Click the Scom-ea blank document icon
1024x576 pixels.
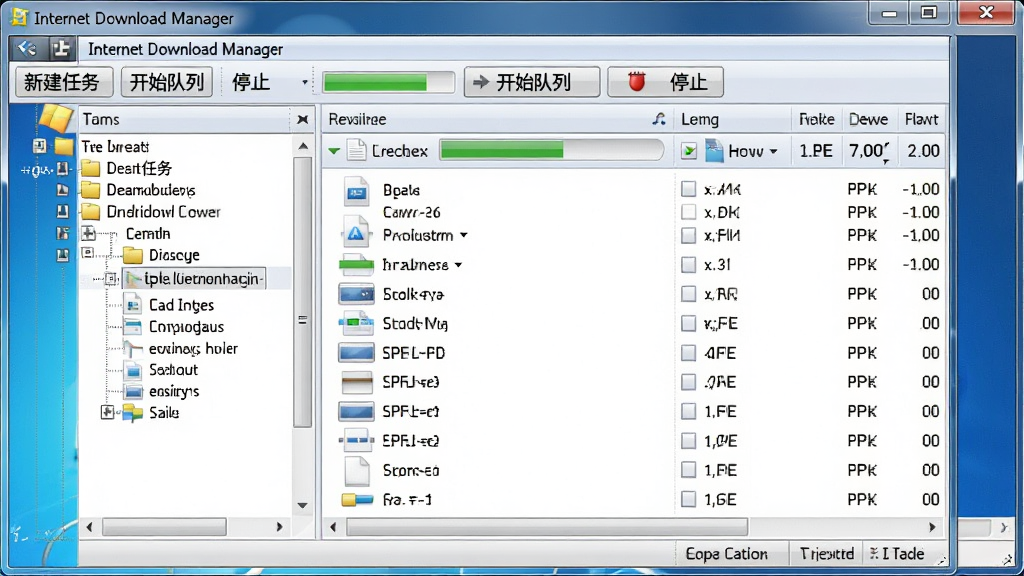[357, 470]
